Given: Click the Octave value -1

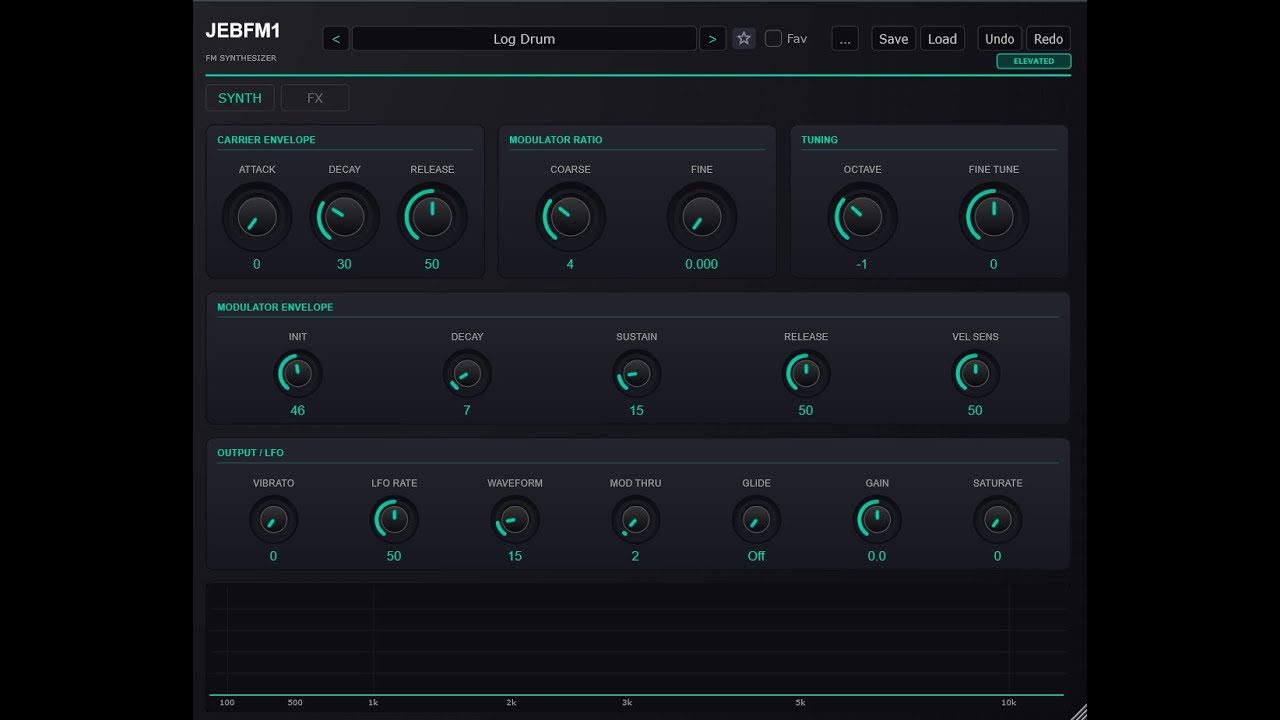Looking at the screenshot, I should [862, 264].
